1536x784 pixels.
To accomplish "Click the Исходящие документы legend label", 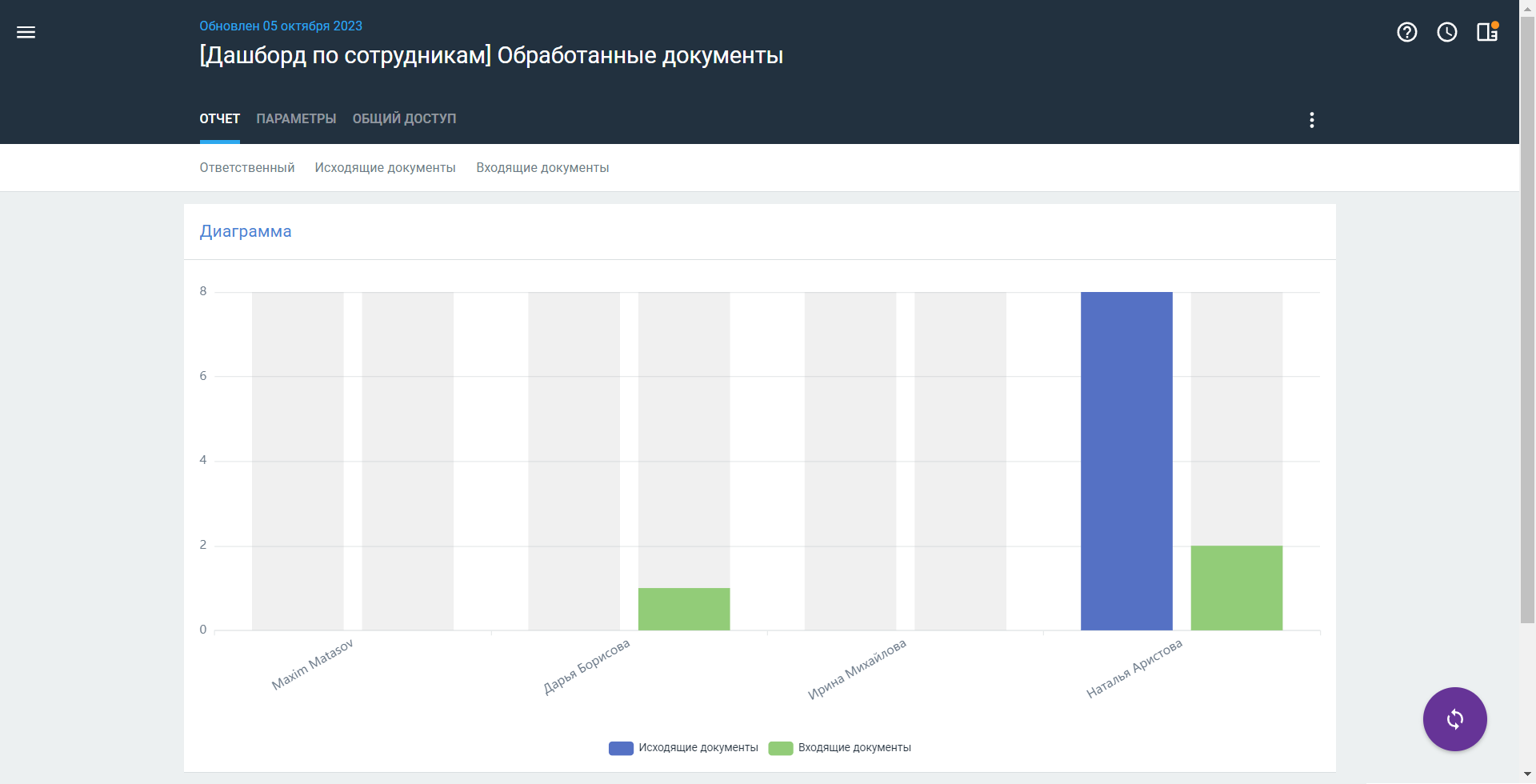I will tap(698, 748).
